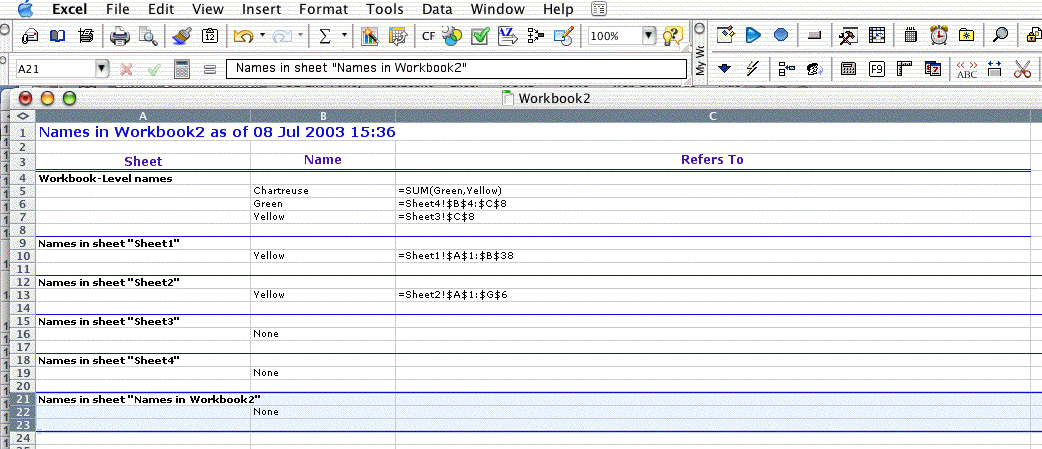Click the F9 recalculate icon

[x=877, y=68]
